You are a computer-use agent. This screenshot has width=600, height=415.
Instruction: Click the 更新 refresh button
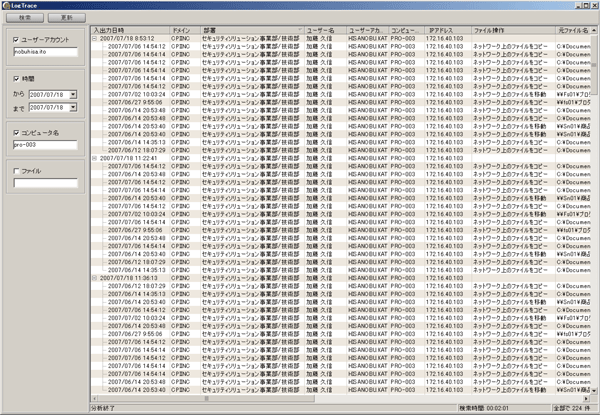pos(66,18)
